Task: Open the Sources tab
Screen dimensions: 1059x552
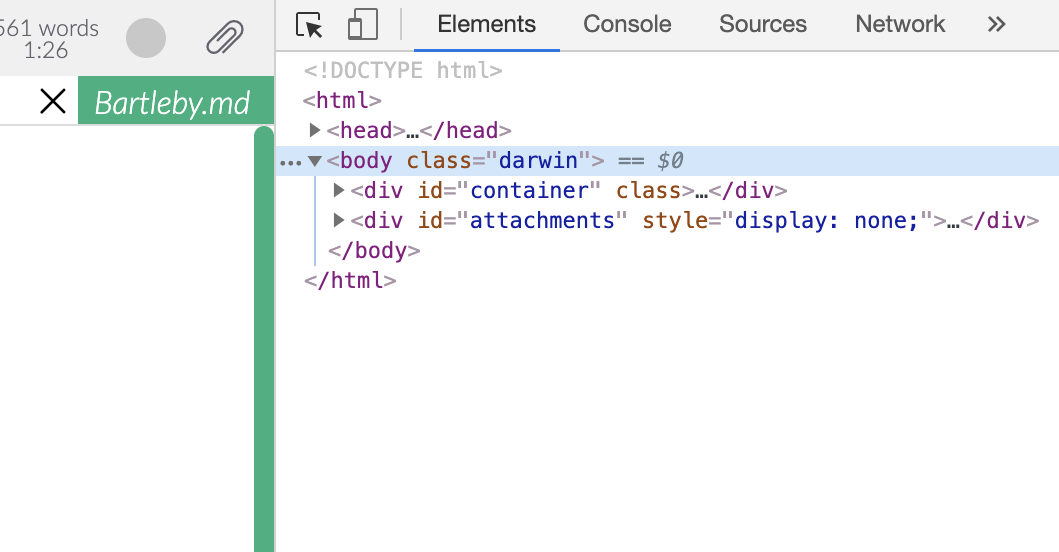Action: tap(762, 25)
